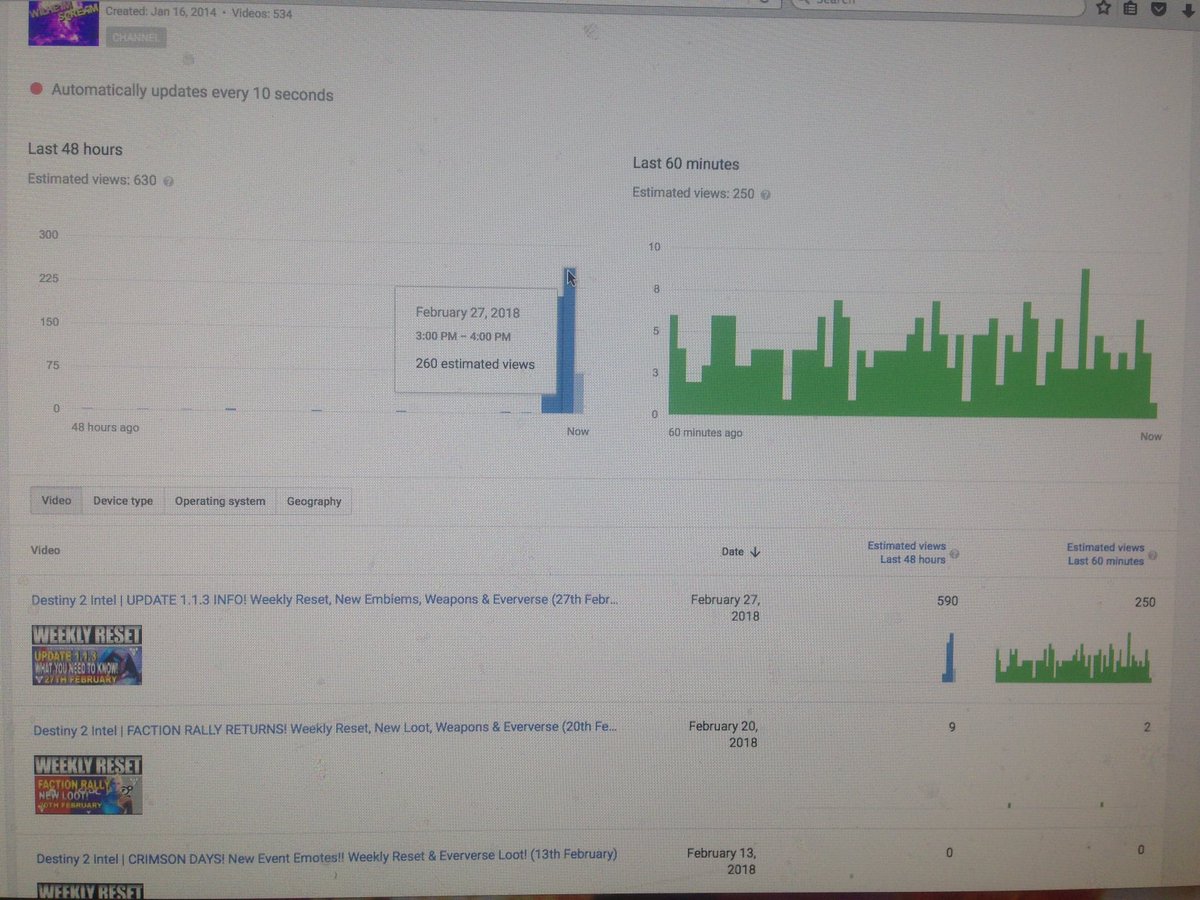1200x900 pixels.
Task: Sort by Date using the down arrow
Action: click(755, 552)
